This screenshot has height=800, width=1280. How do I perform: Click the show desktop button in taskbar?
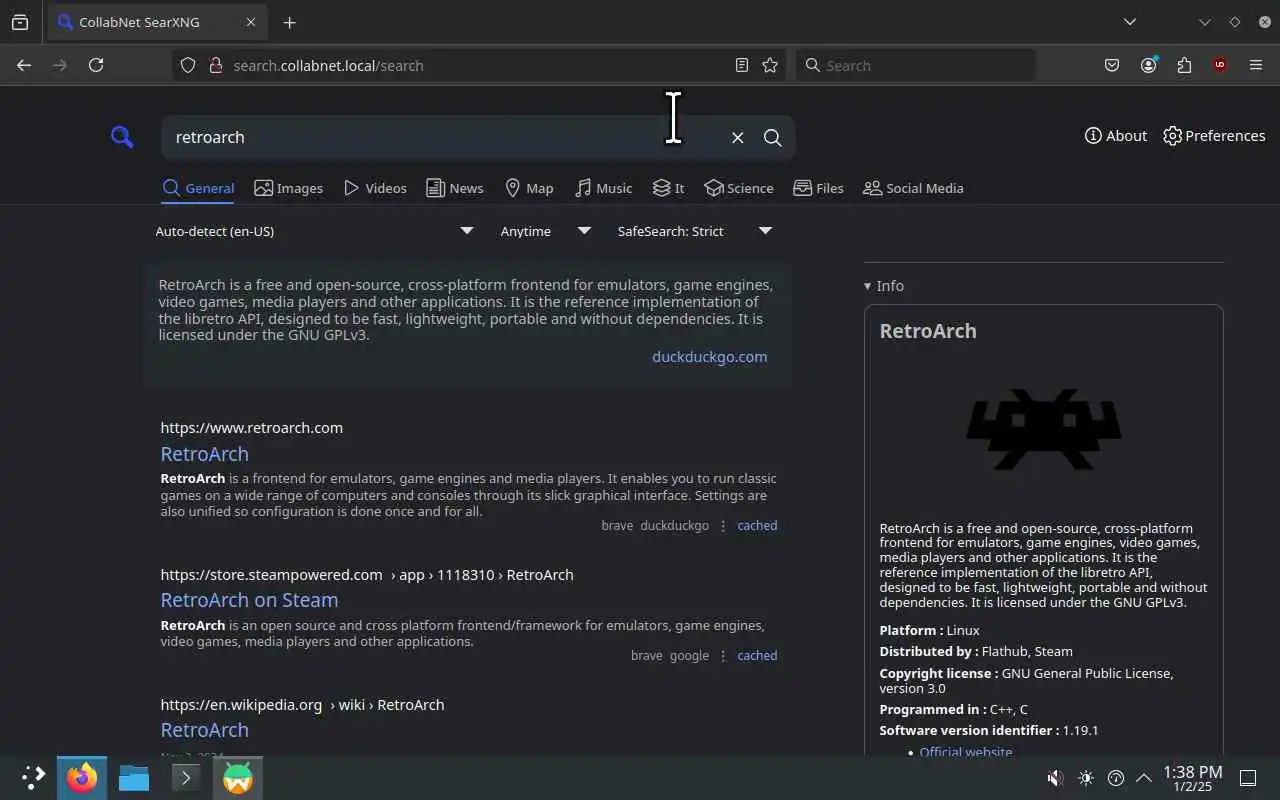coord(1248,777)
